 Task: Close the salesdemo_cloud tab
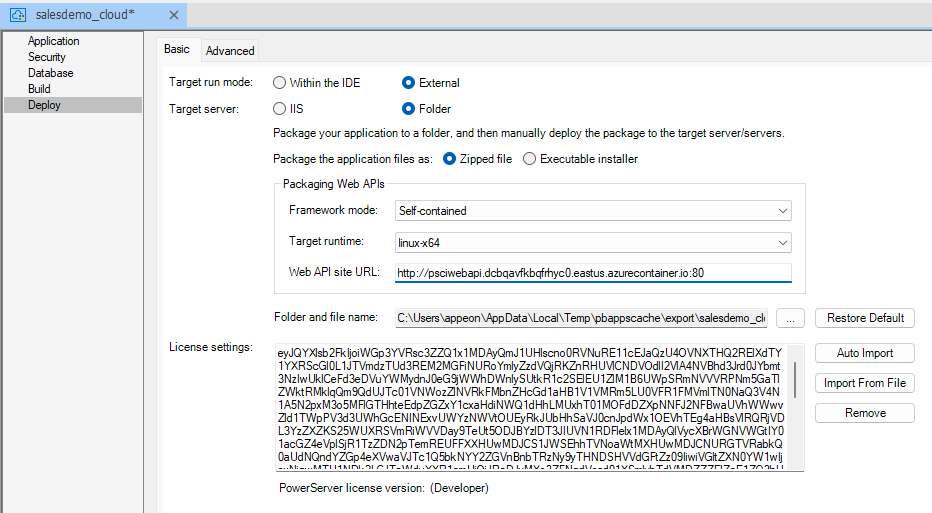coord(174,15)
